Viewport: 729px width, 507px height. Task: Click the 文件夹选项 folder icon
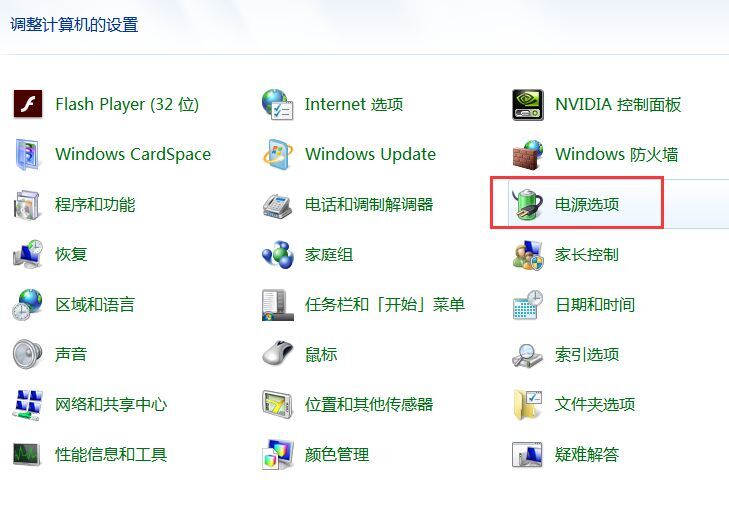tap(528, 405)
